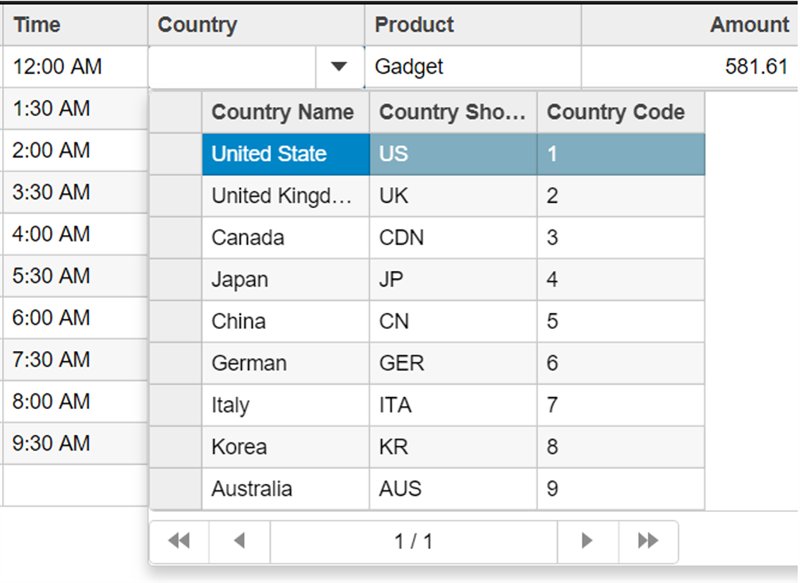
Task: Select the Australia row
Action: pyautogui.click(x=284, y=489)
